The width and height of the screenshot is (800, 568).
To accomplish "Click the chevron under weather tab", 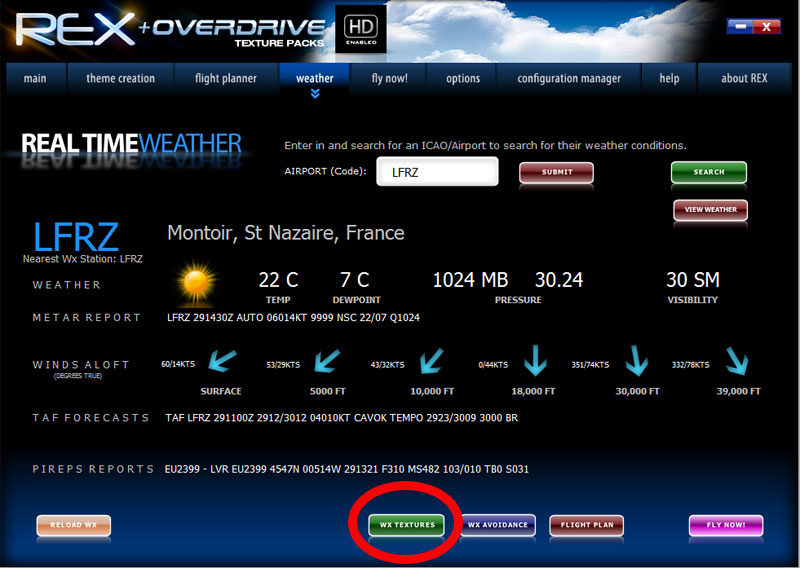I will tap(315, 93).
